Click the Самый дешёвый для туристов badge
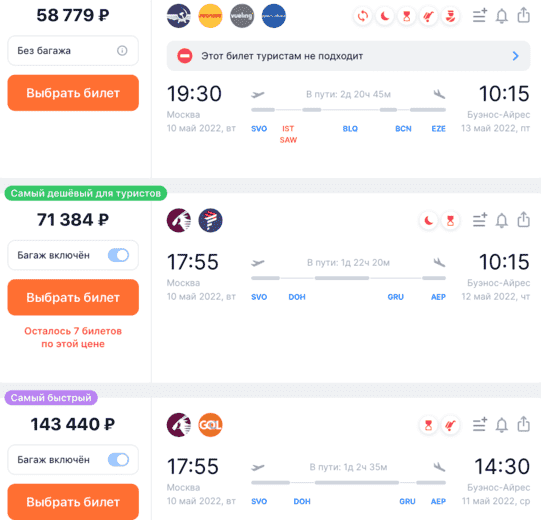This screenshot has width=541, height=520. point(86,193)
